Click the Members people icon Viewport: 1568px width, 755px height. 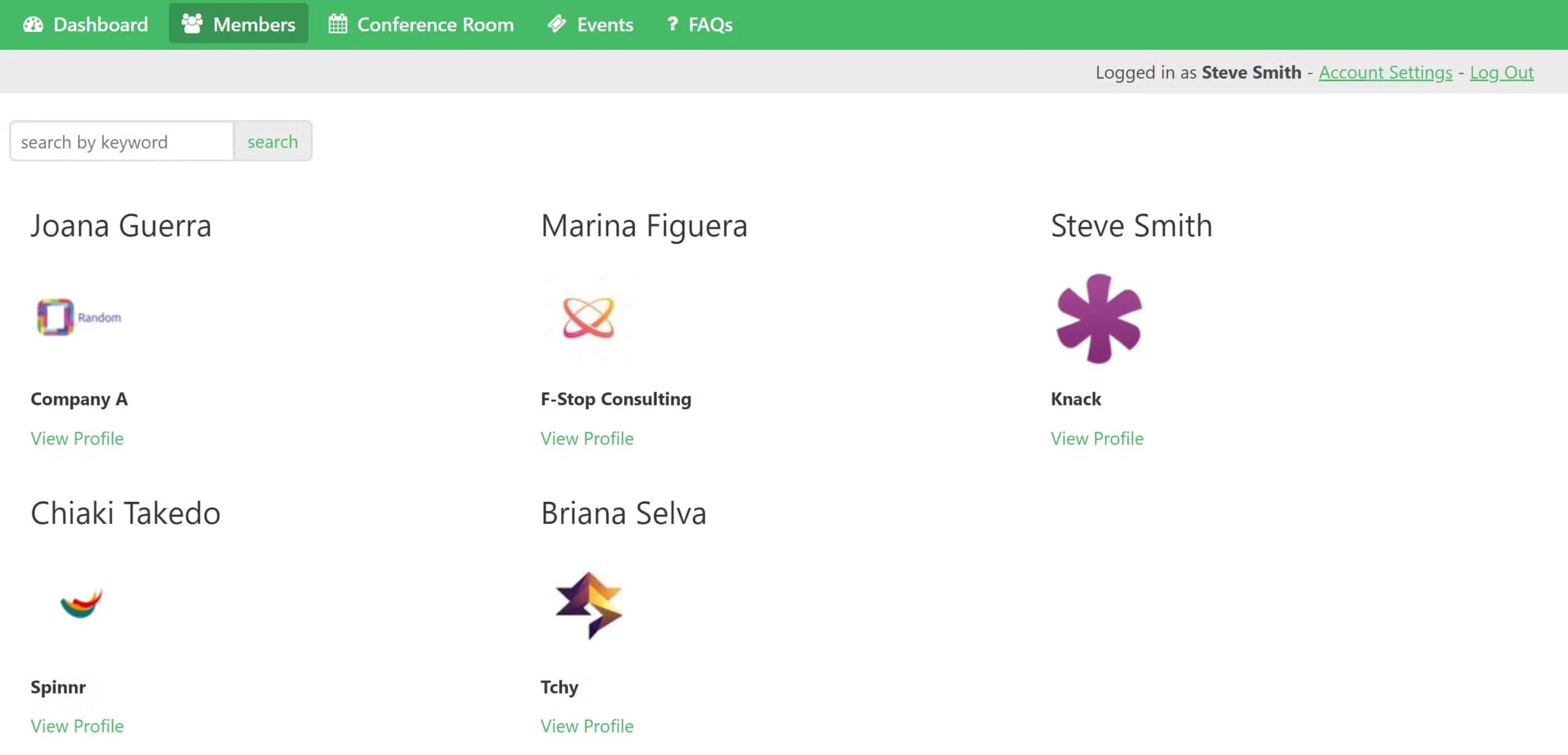pyautogui.click(x=192, y=24)
